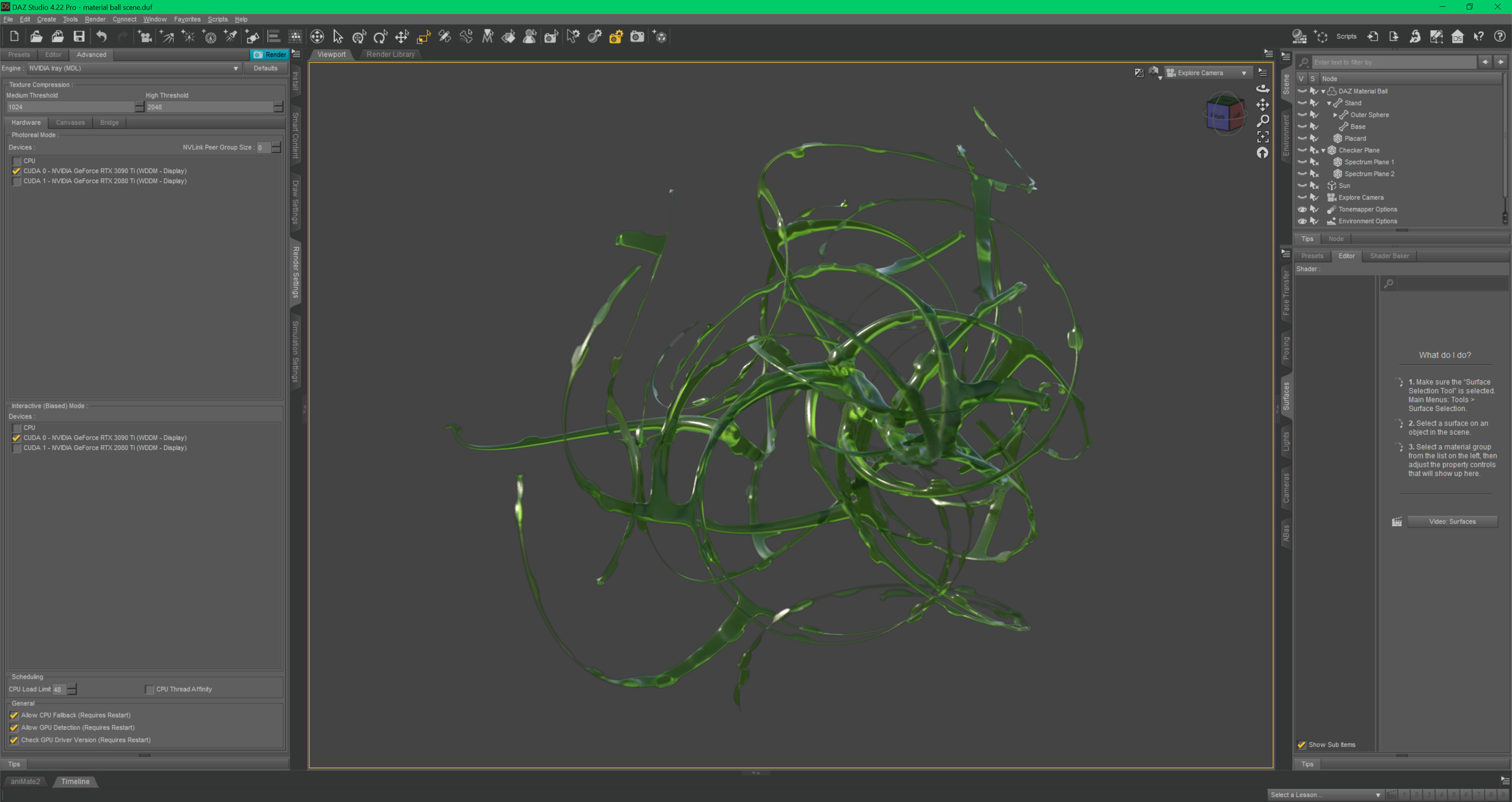1512x802 pixels.
Task: Toggle the CPU Thread Affinity checkbox
Action: coord(150,689)
